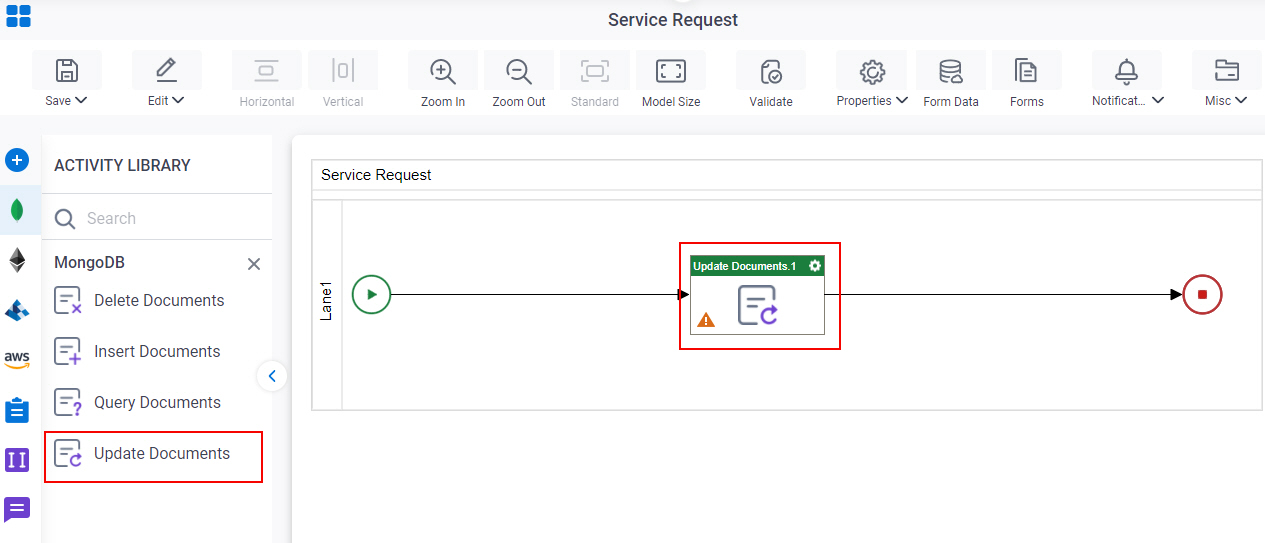
Task: Click the Vertical alignment icon
Action: tap(343, 70)
